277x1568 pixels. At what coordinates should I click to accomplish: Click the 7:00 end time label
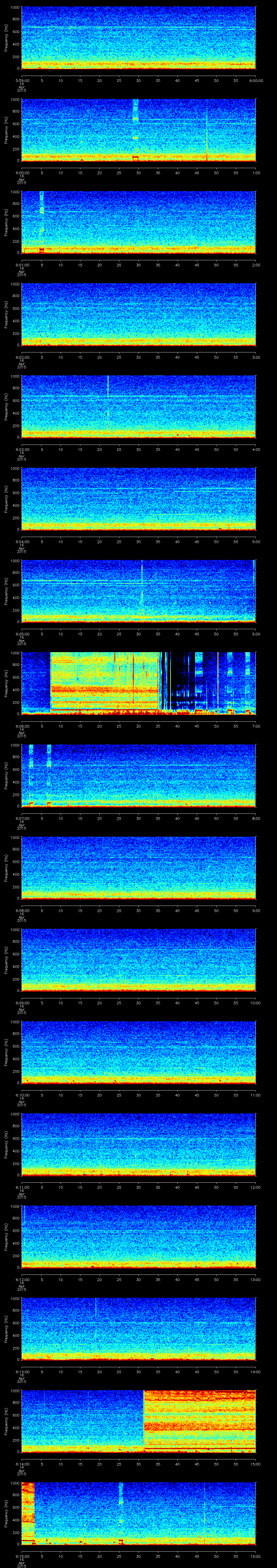[256, 726]
